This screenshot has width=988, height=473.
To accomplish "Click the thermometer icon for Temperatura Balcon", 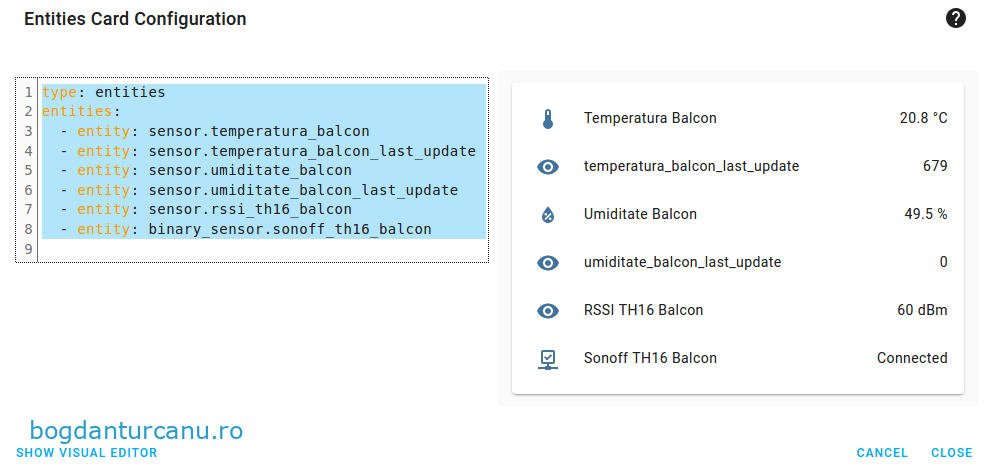I will coord(548,119).
